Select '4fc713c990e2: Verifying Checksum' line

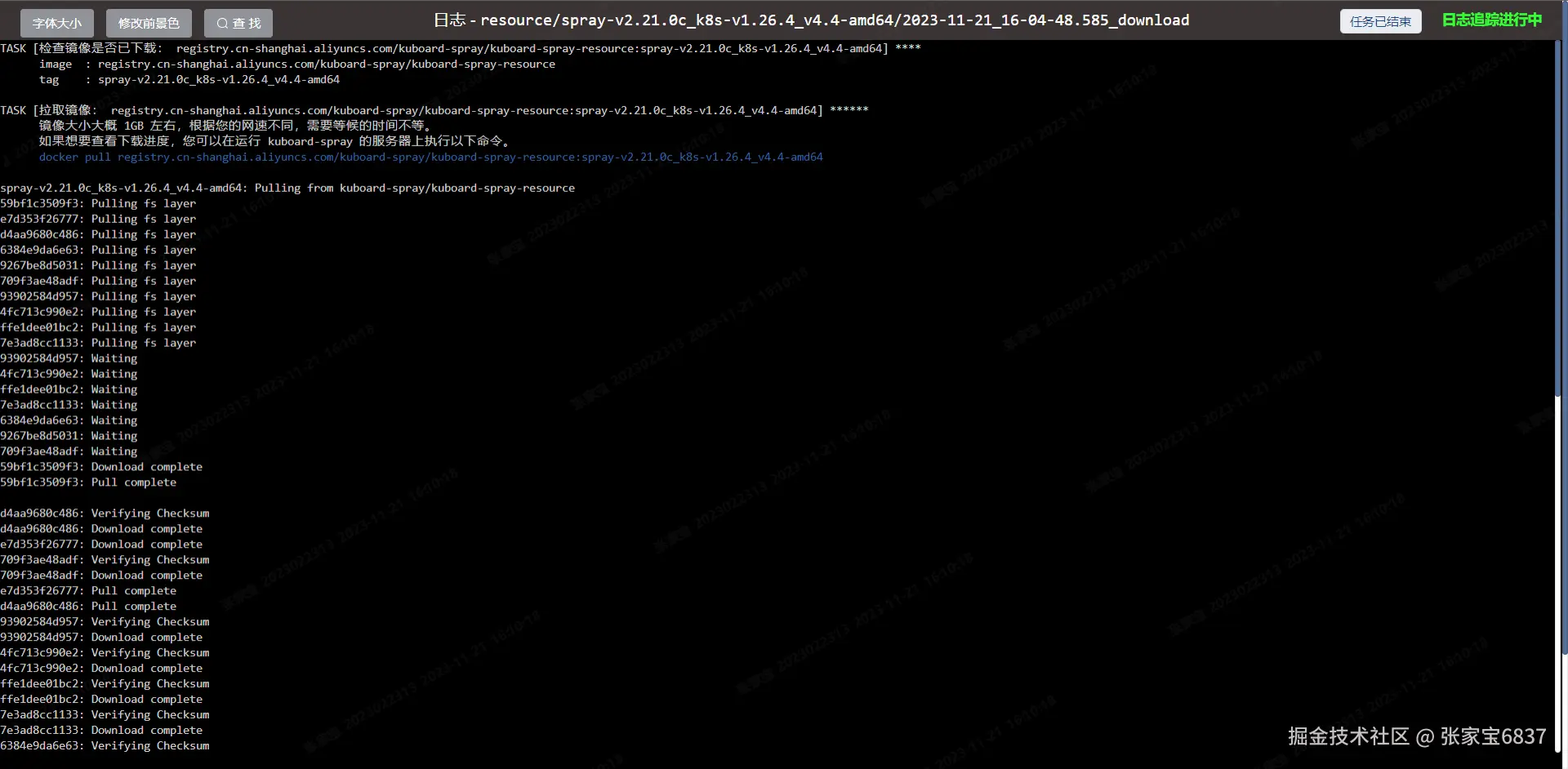click(105, 653)
